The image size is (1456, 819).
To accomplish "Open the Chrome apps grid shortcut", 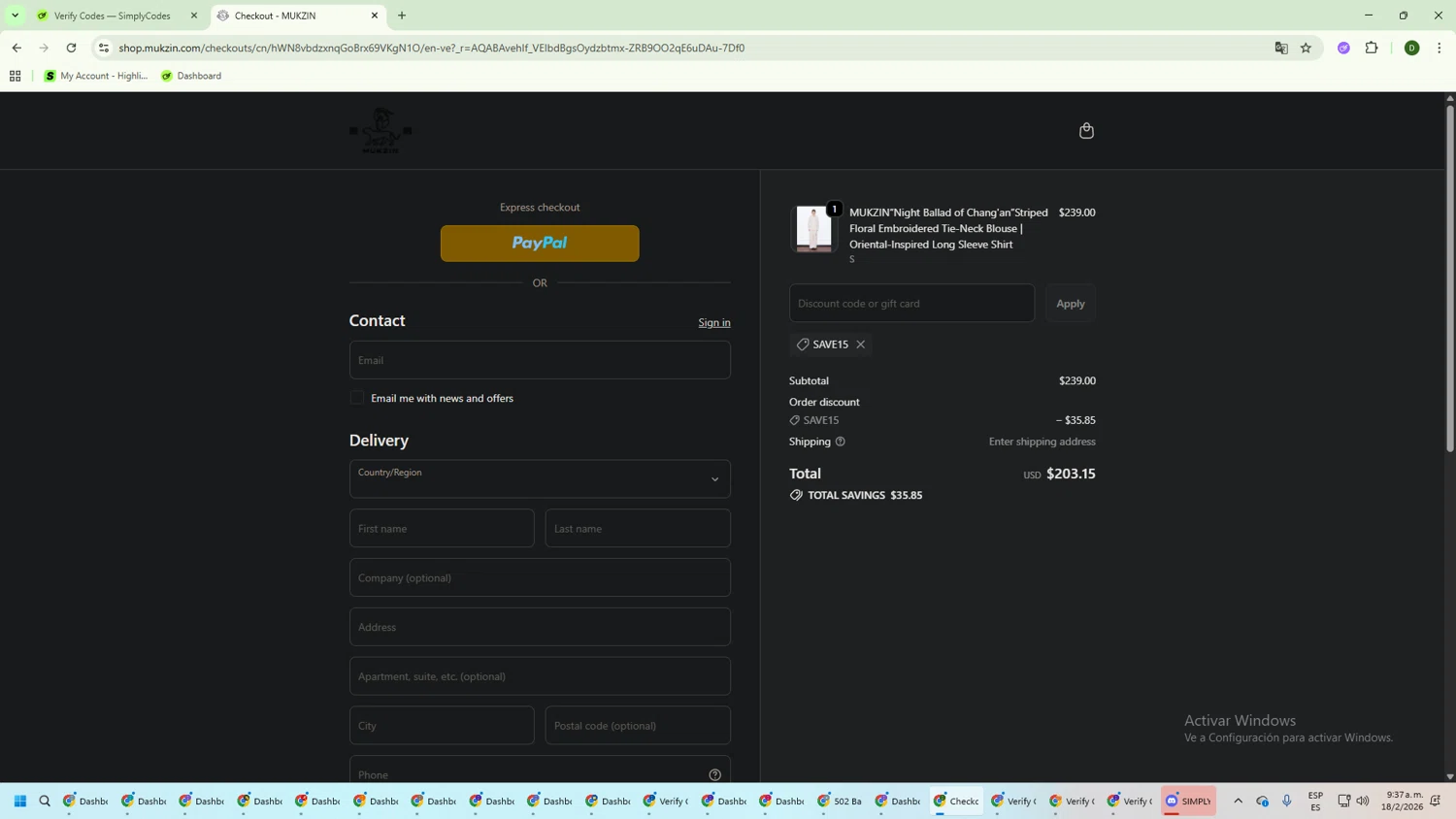I will 16,76.
